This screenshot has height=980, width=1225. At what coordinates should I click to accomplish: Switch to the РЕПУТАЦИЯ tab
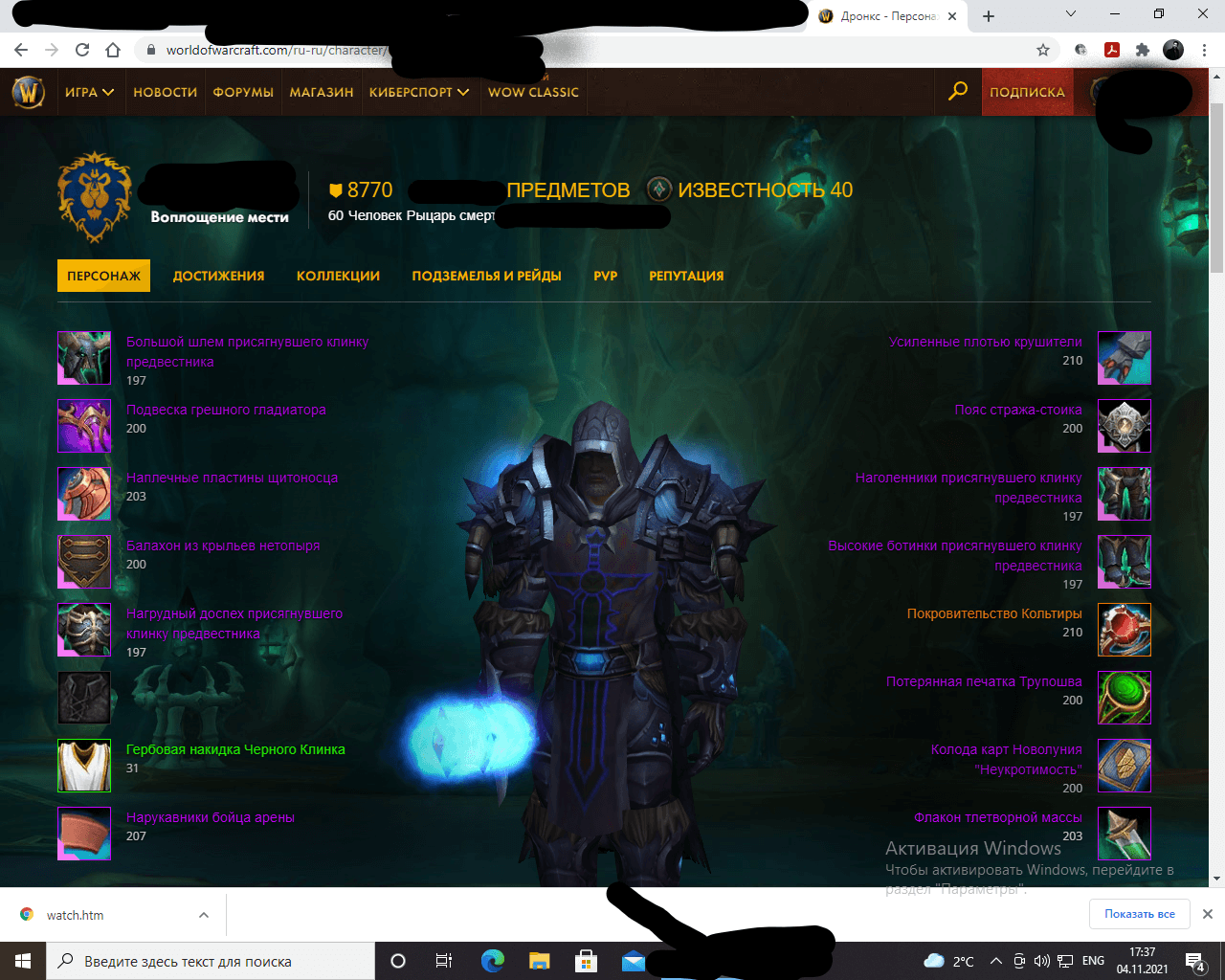click(686, 276)
